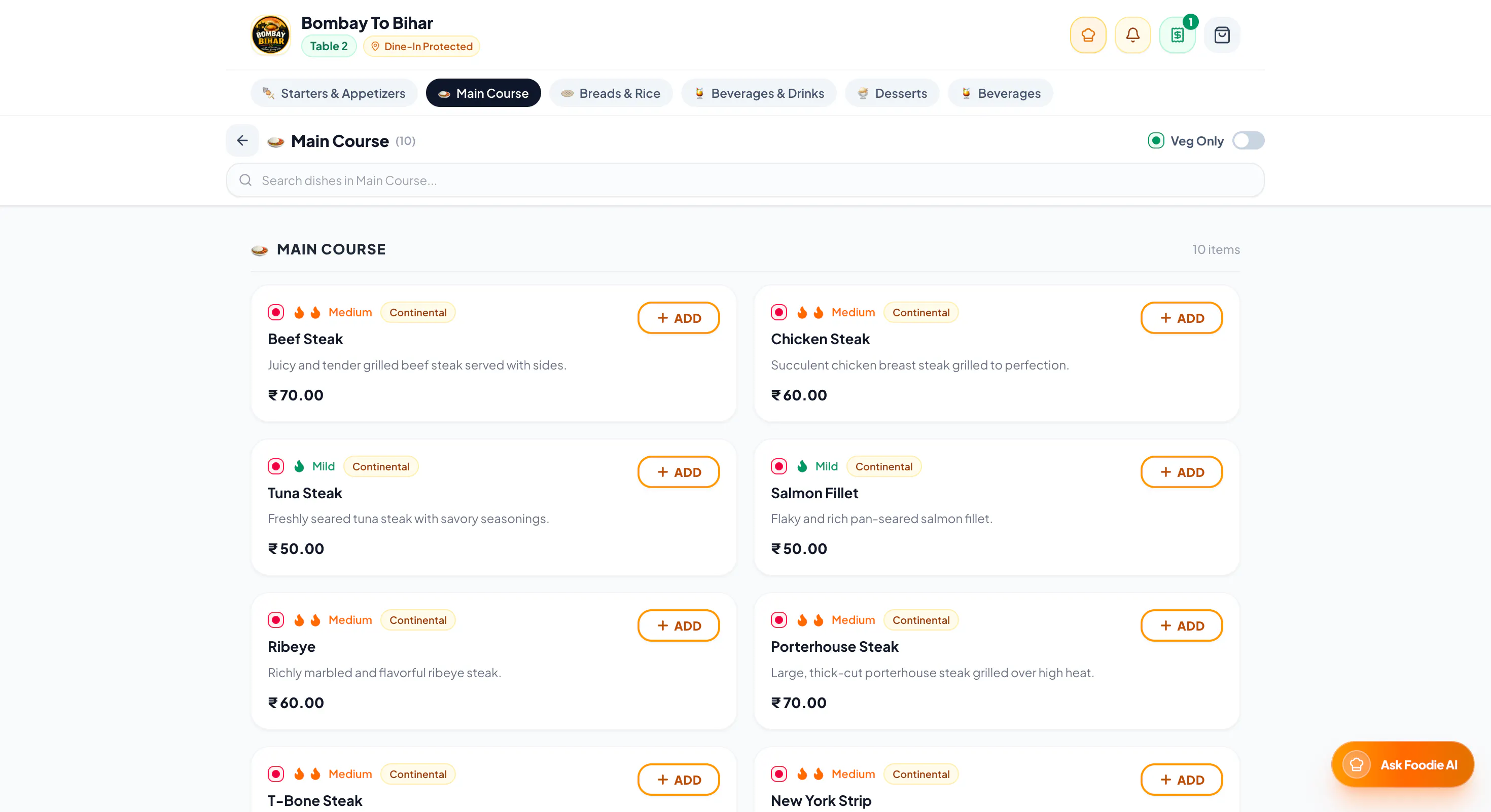Click the green Veg Only dot icon
Viewport: 1491px width, 812px height.
click(x=1156, y=140)
